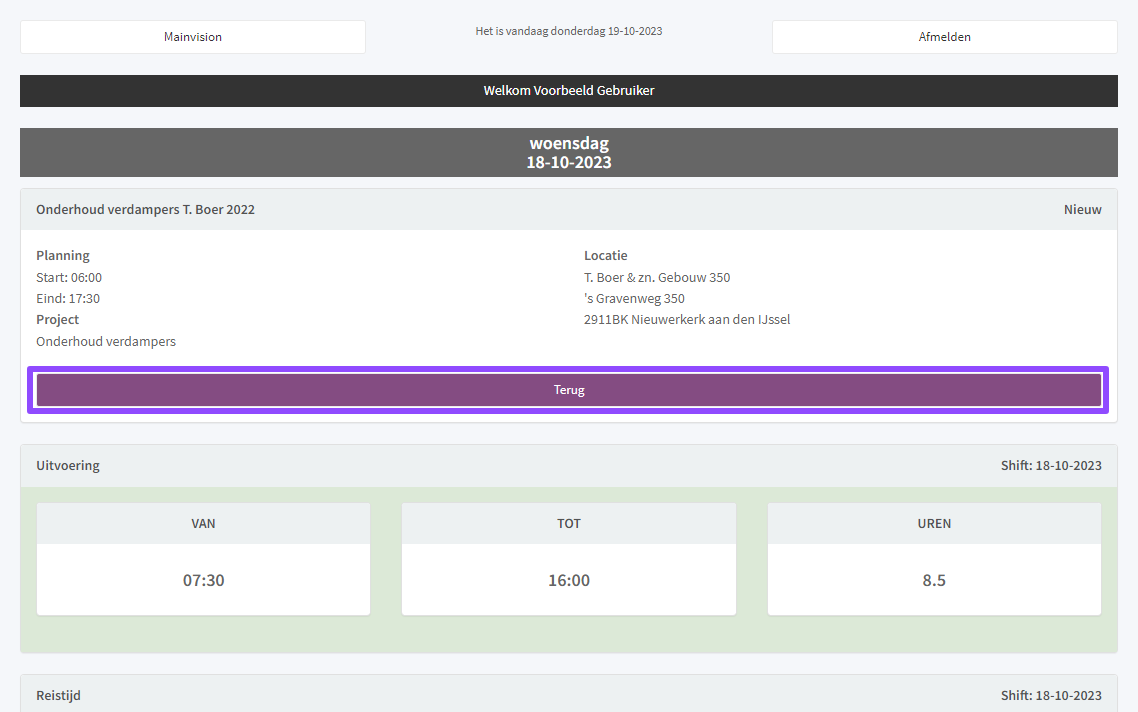This screenshot has height=712, width=1138.
Task: Click the 2911BK Nieuwerkerk aan den IJssel line
Action: tap(687, 320)
